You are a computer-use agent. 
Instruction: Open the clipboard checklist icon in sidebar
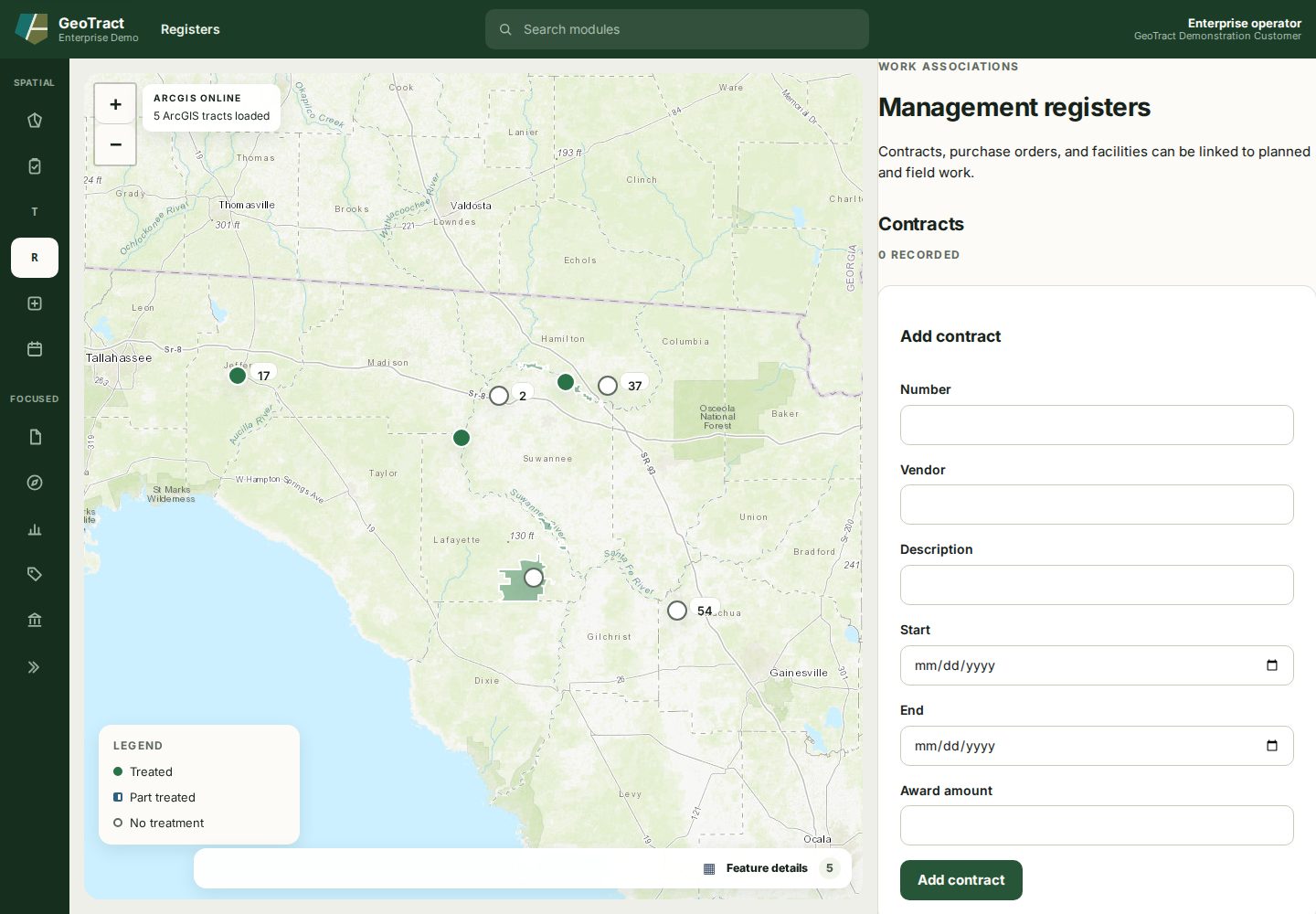point(35,166)
